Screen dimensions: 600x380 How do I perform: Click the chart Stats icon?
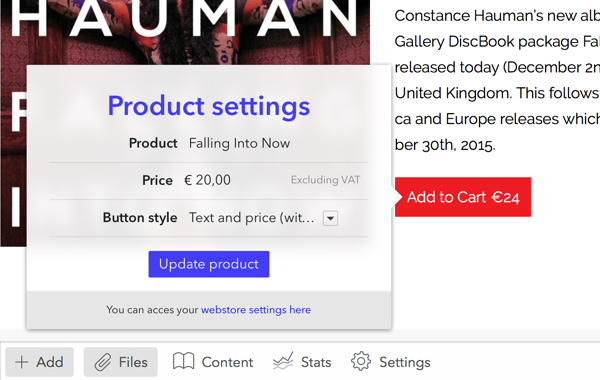click(283, 361)
